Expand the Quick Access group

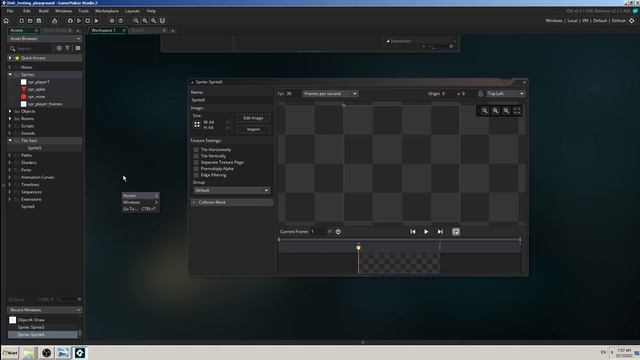click(x=10, y=58)
